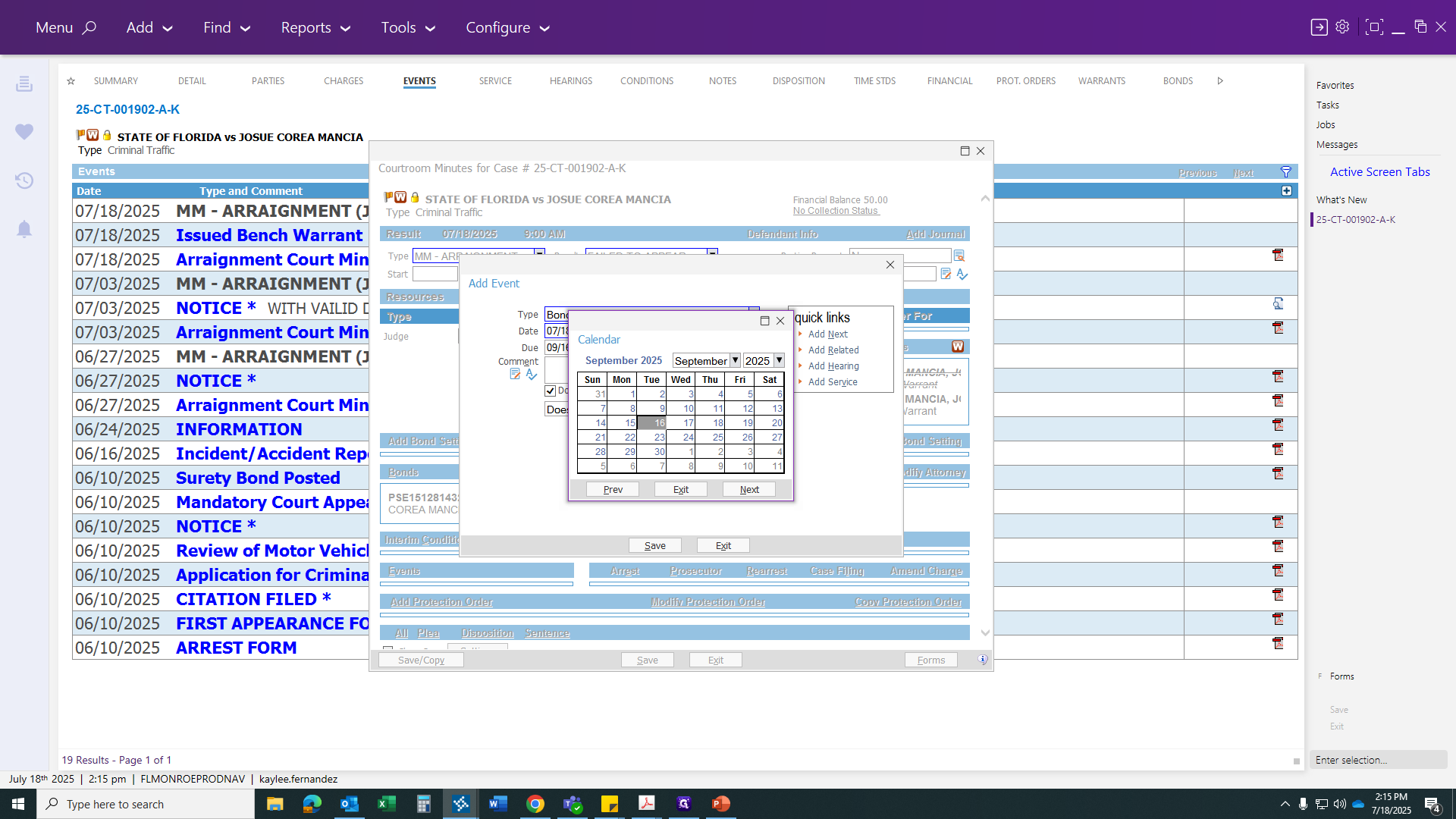
Task: Open the Add menu
Action: pos(149,27)
